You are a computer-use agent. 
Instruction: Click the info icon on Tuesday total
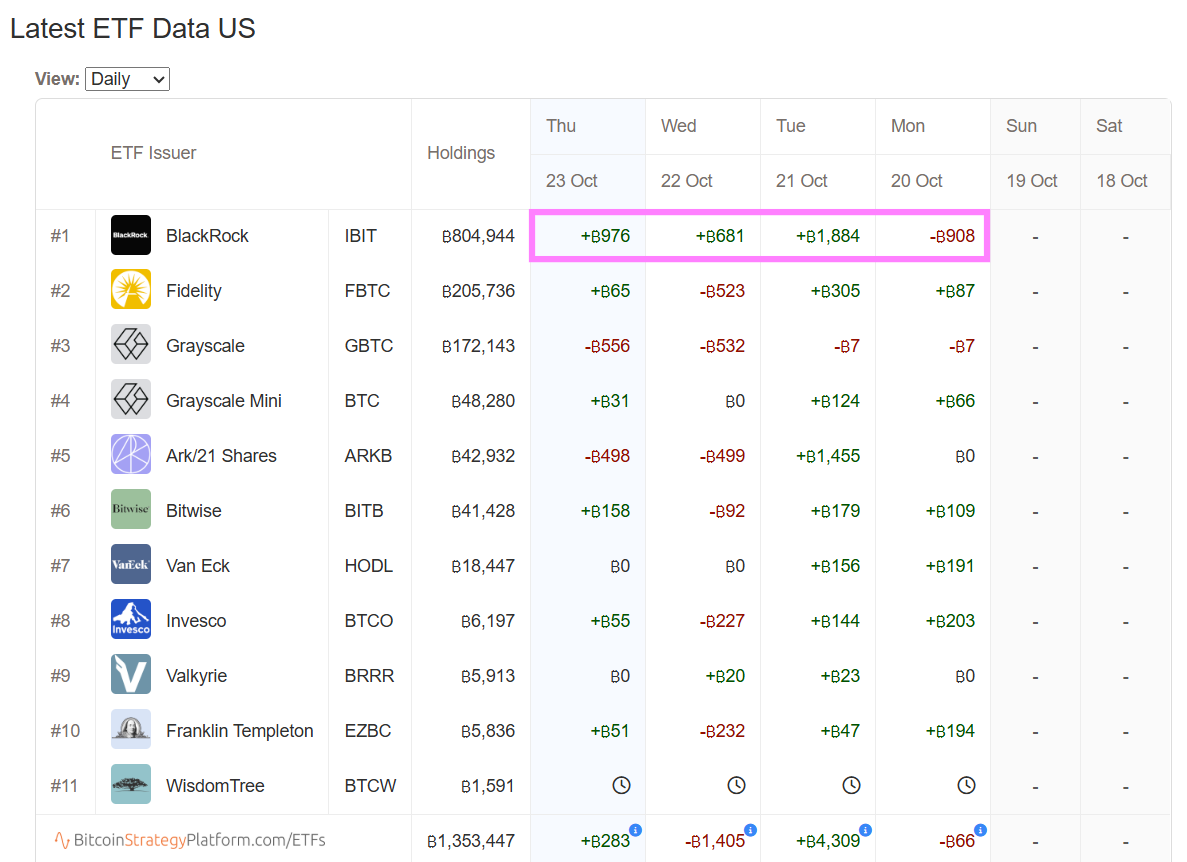coord(866,830)
